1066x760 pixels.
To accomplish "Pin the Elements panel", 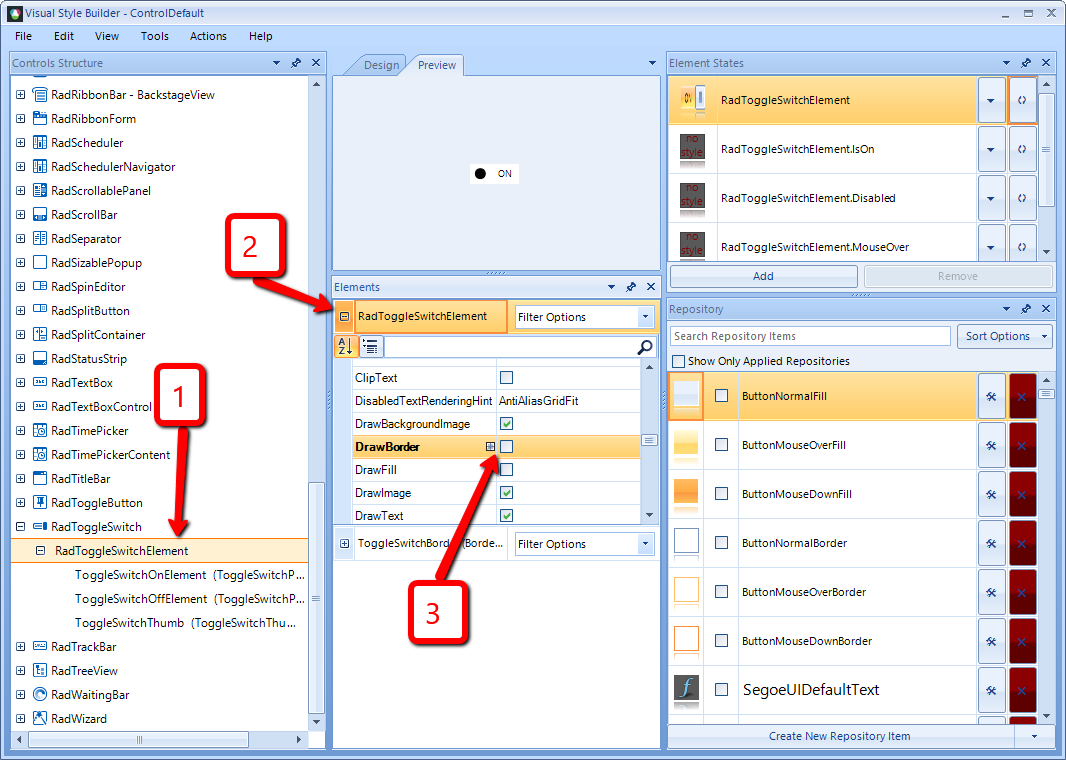I will pyautogui.click(x=631, y=287).
